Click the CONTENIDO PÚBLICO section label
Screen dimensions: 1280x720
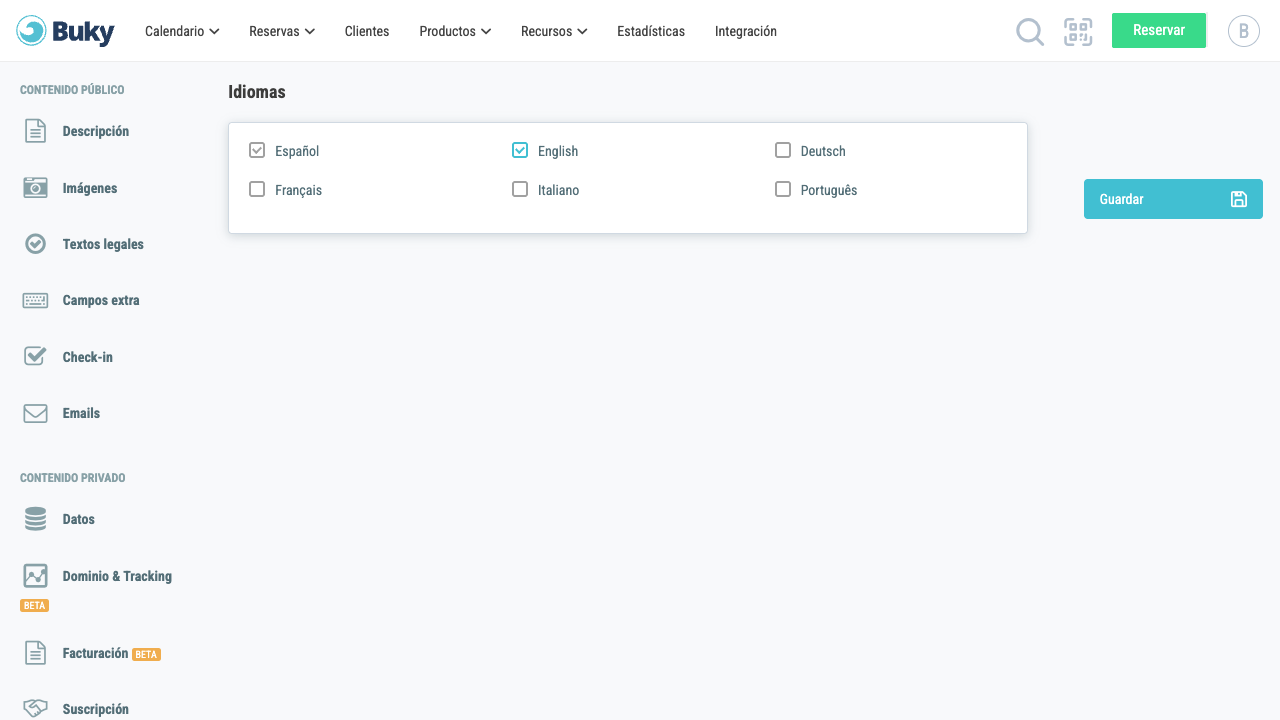tap(72, 90)
